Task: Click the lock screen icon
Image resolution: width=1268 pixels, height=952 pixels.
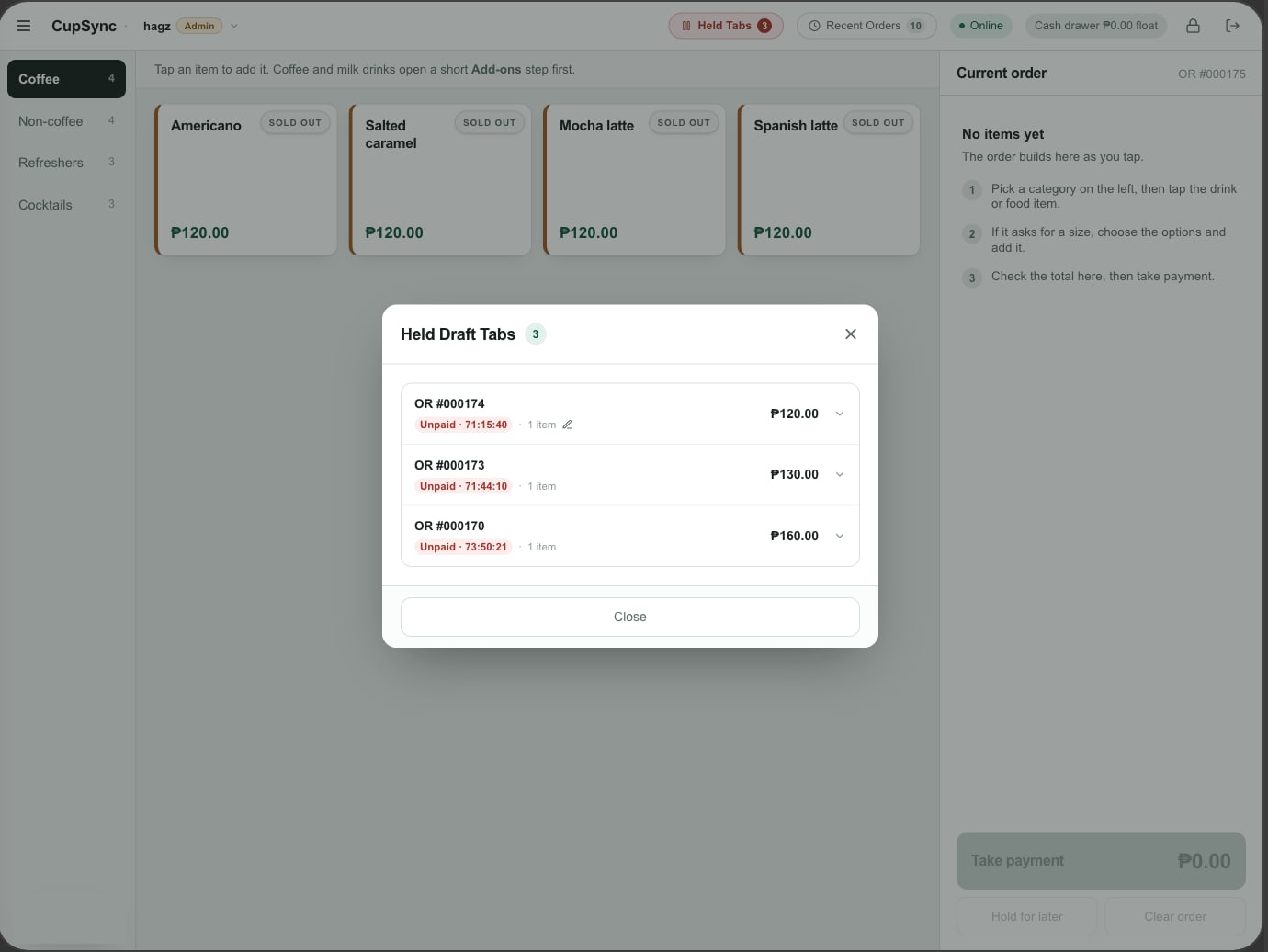Action: click(1193, 26)
